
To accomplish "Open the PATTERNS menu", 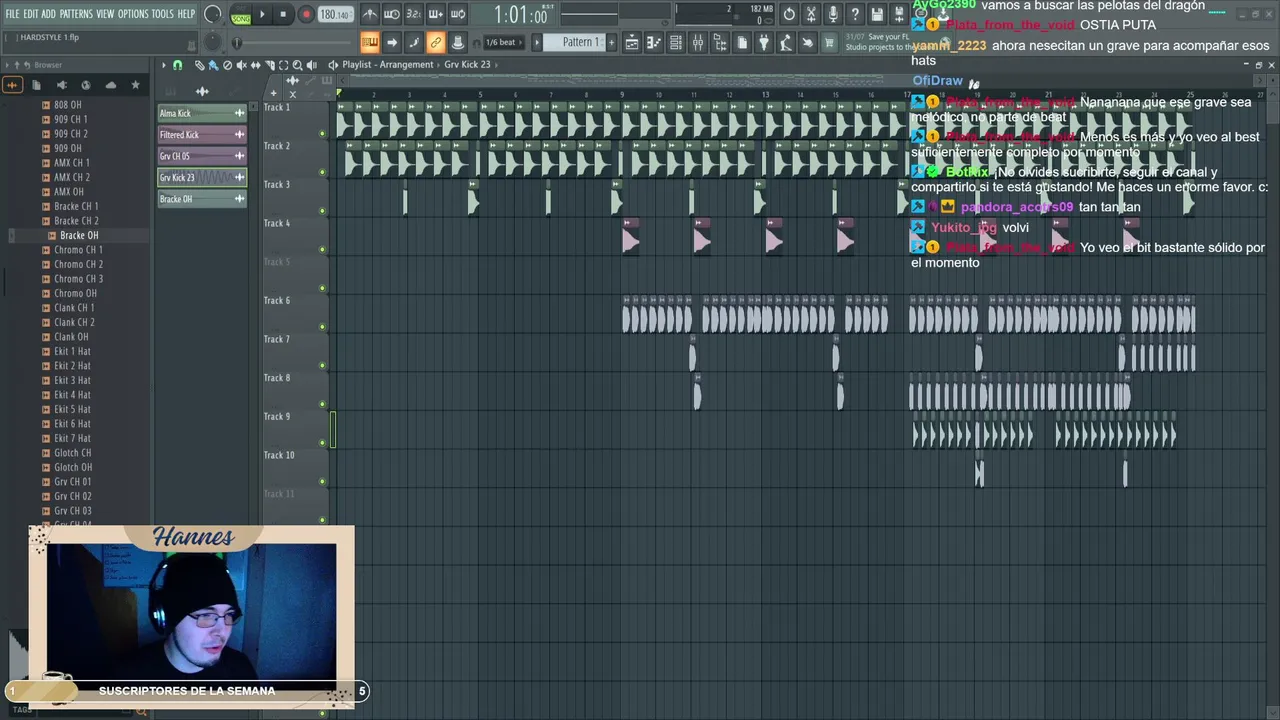I will coord(76,14).
